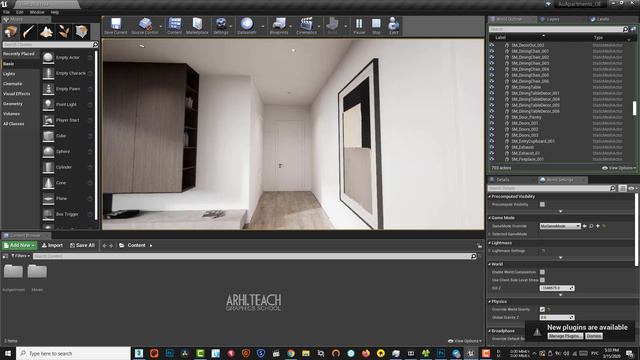Click the Details search magnifier icon

[613, 188]
